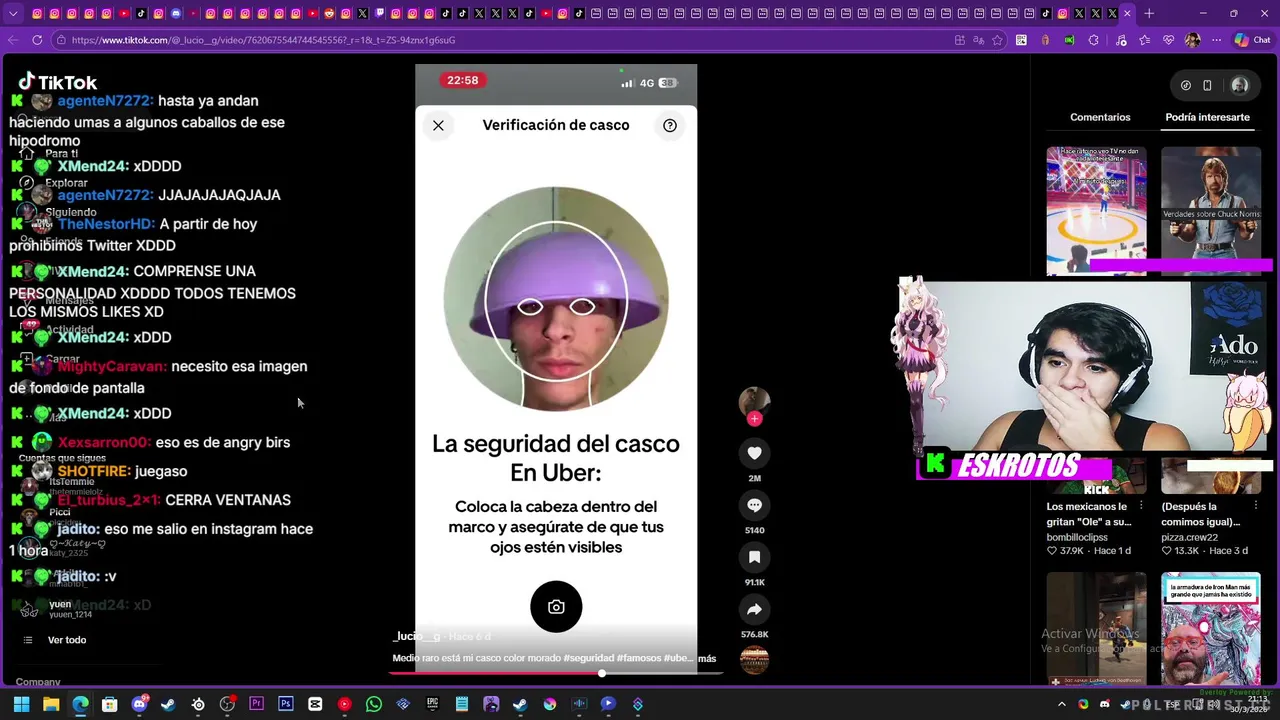
Task: Open the Edge Settings and more menu
Action: [x=1216, y=40]
